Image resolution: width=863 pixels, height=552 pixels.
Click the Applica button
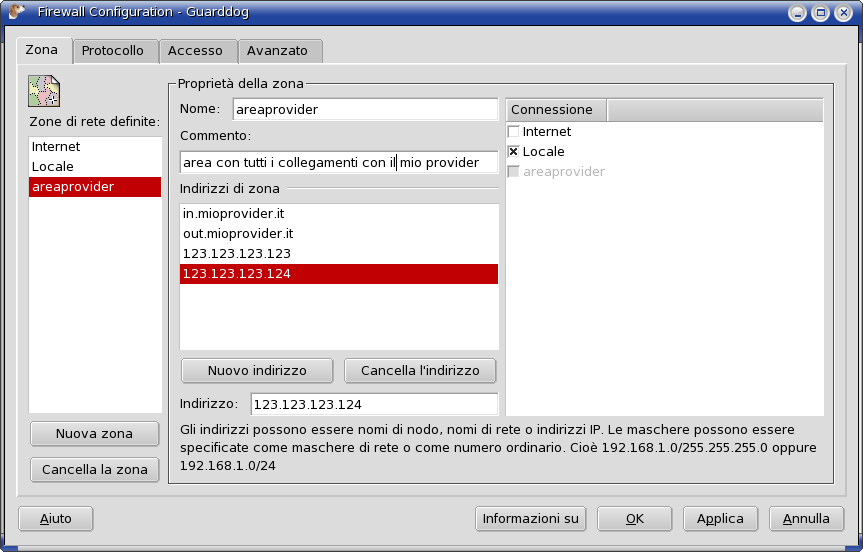(720, 519)
